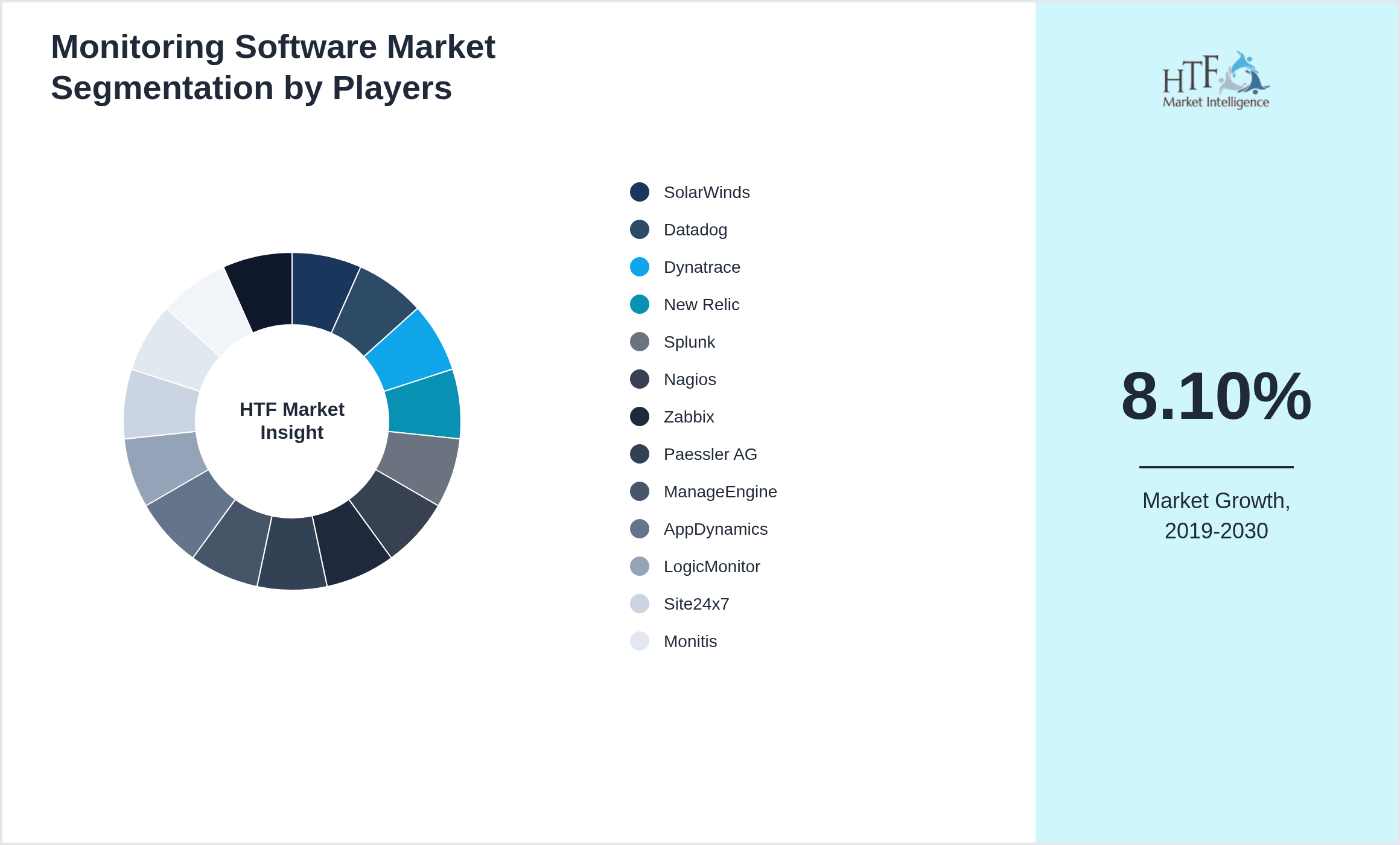
Task: Click the Dynatrace light blue legend marker
Action: pos(639,267)
